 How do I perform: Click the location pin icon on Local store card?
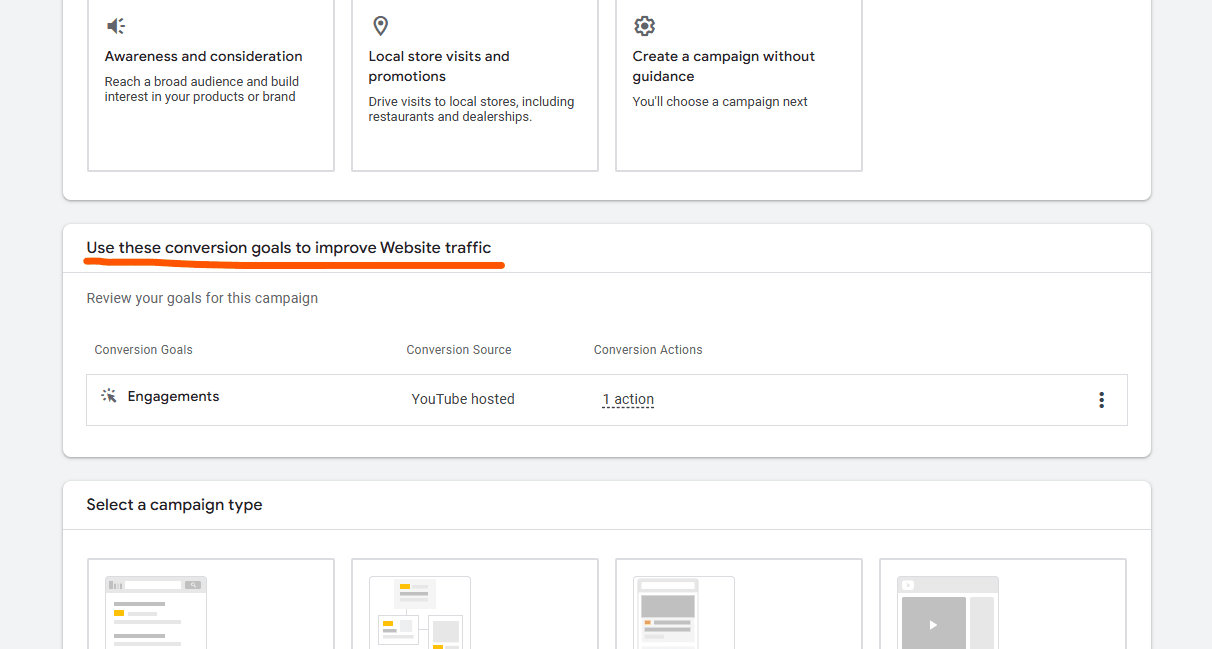381,26
